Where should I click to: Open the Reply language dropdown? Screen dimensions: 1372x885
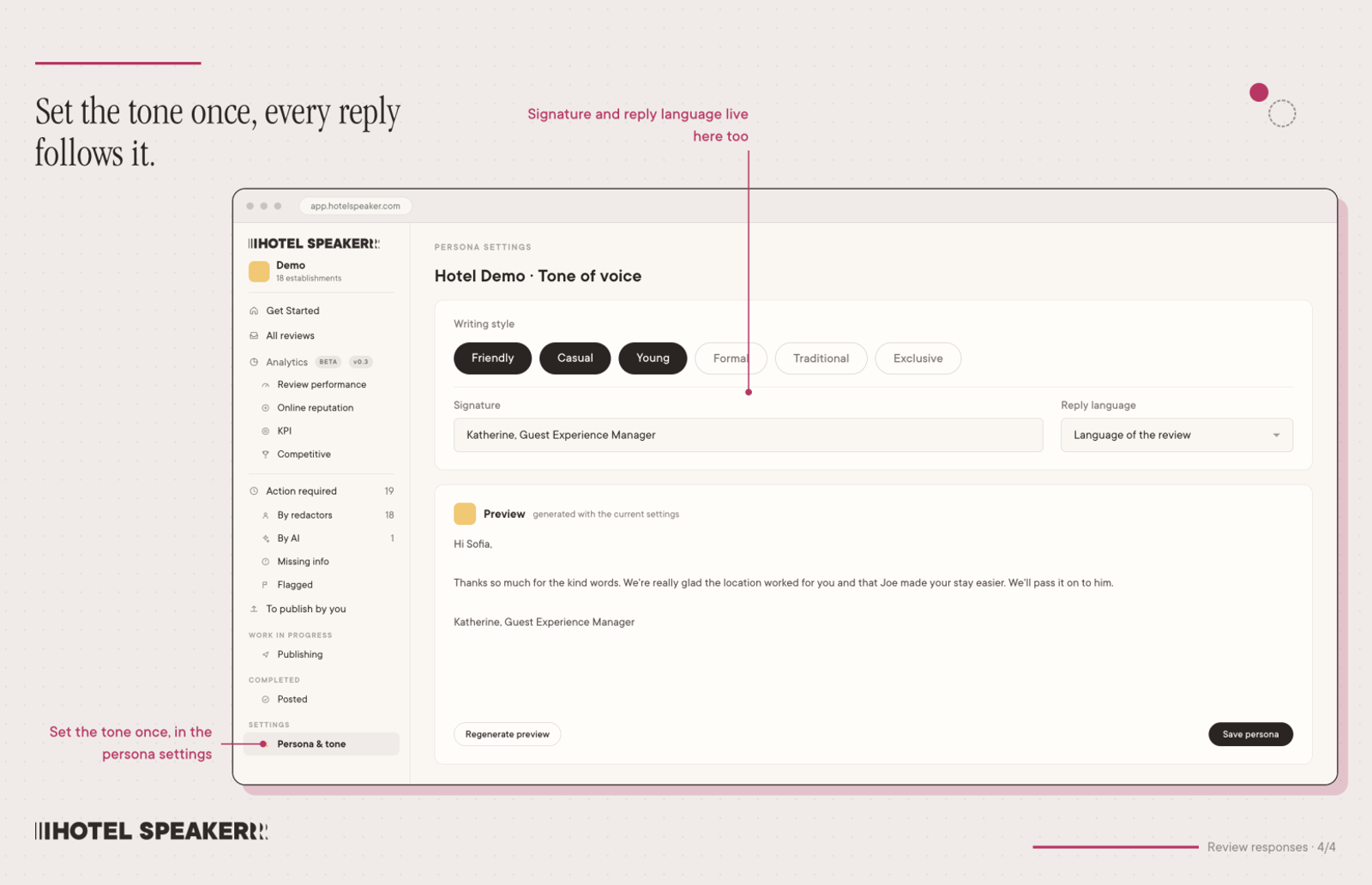pyautogui.click(x=1176, y=435)
